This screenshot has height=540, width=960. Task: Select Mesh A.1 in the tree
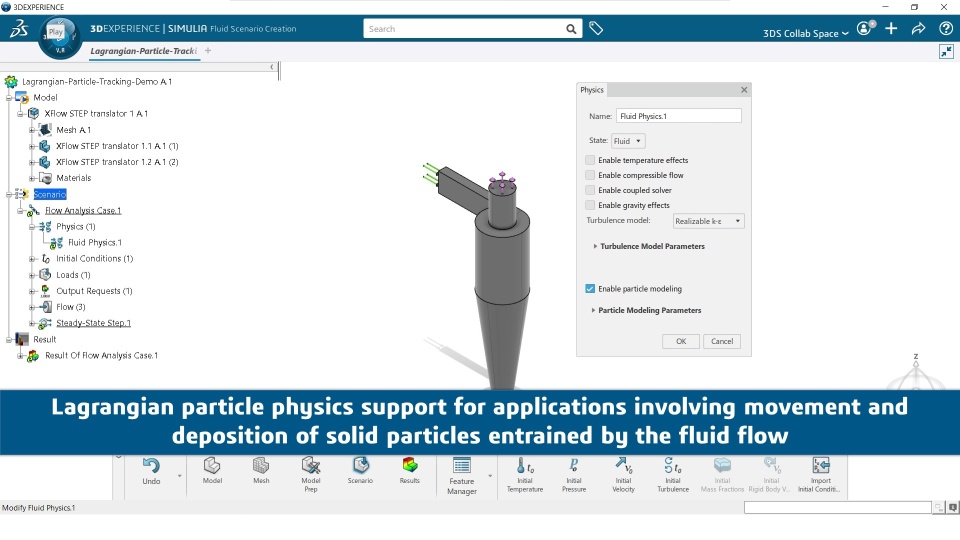point(73,130)
